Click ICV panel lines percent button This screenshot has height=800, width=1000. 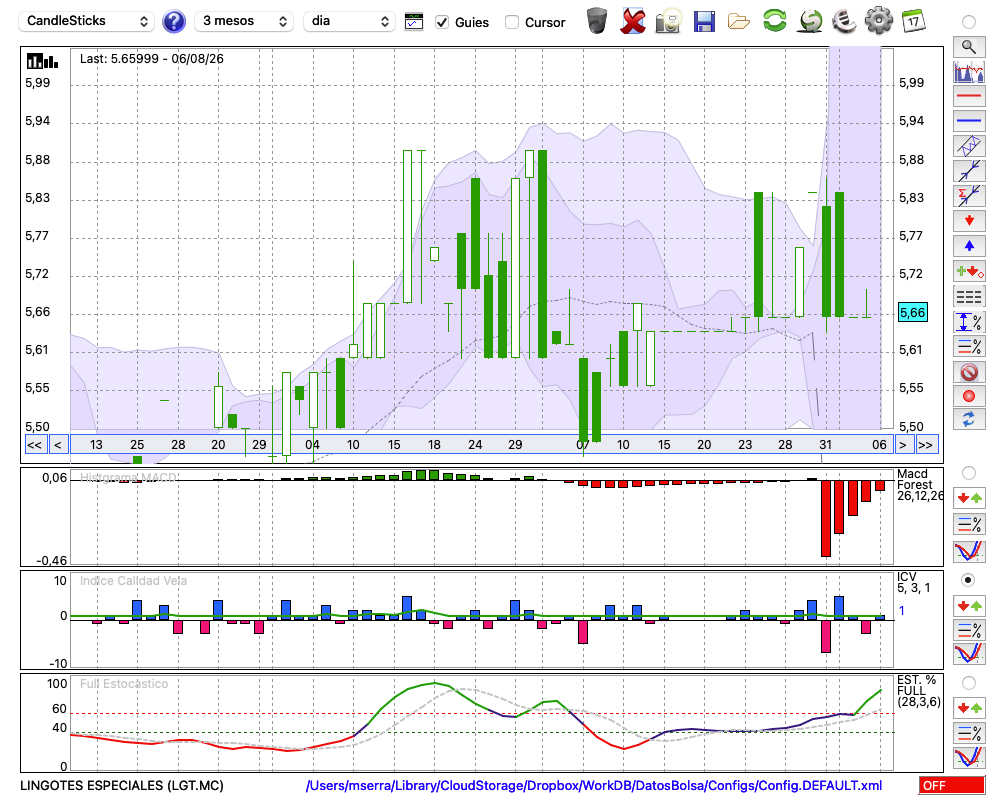969,630
